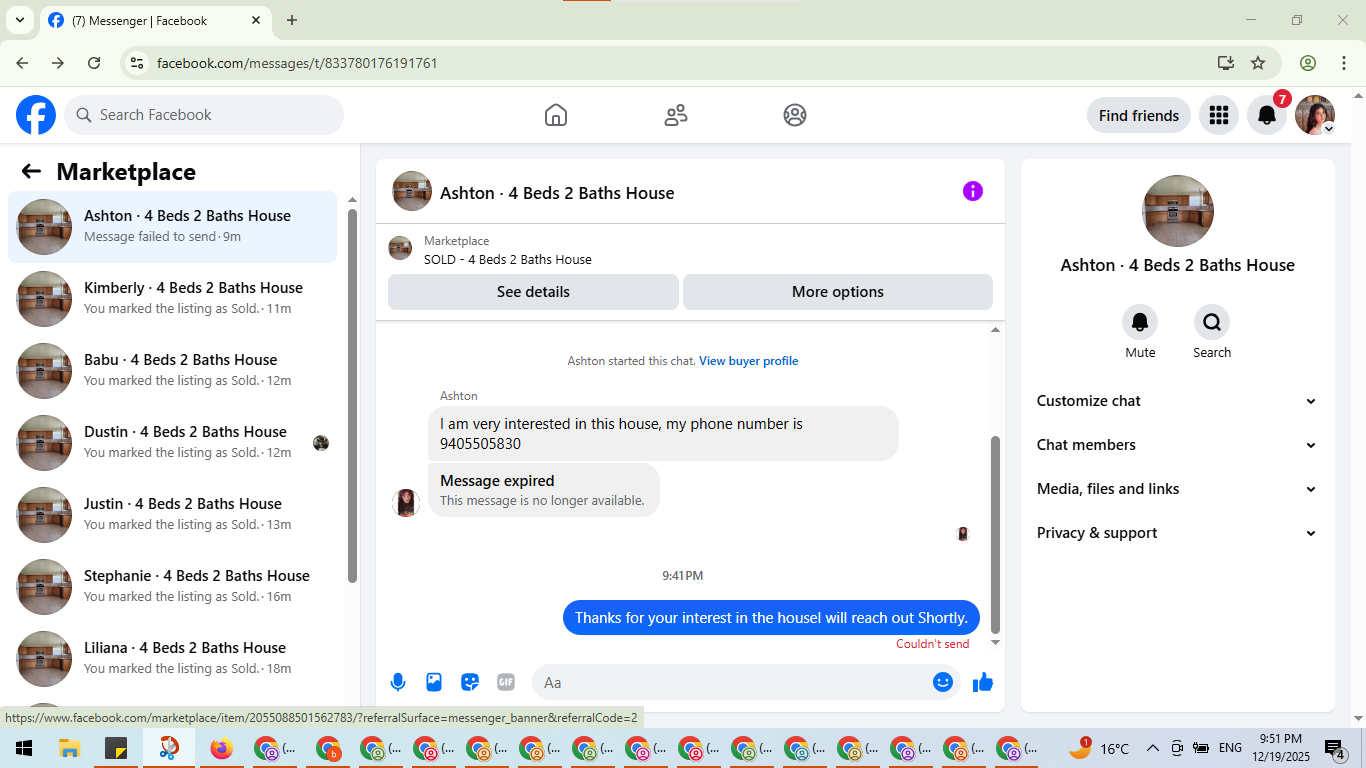Expand the Chat members section
The image size is (1366, 768).
click(x=1178, y=445)
